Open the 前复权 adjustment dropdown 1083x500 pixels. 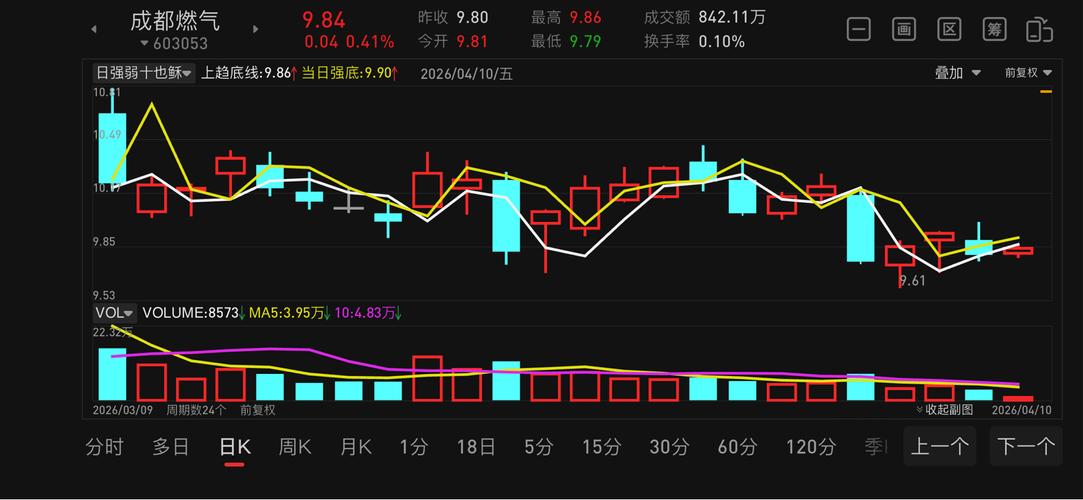pos(1028,73)
